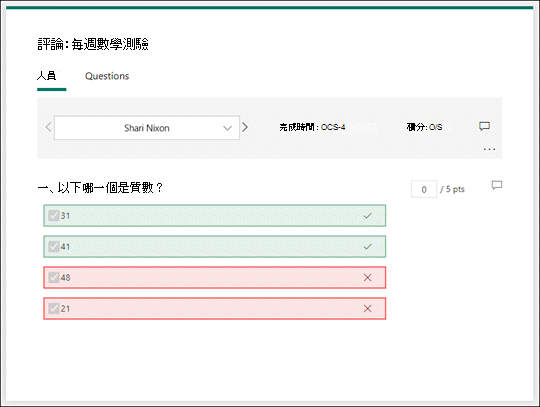Viewport: 540px width, 407px height.
Task: Switch to the 人員 tab
Action: coord(47,76)
